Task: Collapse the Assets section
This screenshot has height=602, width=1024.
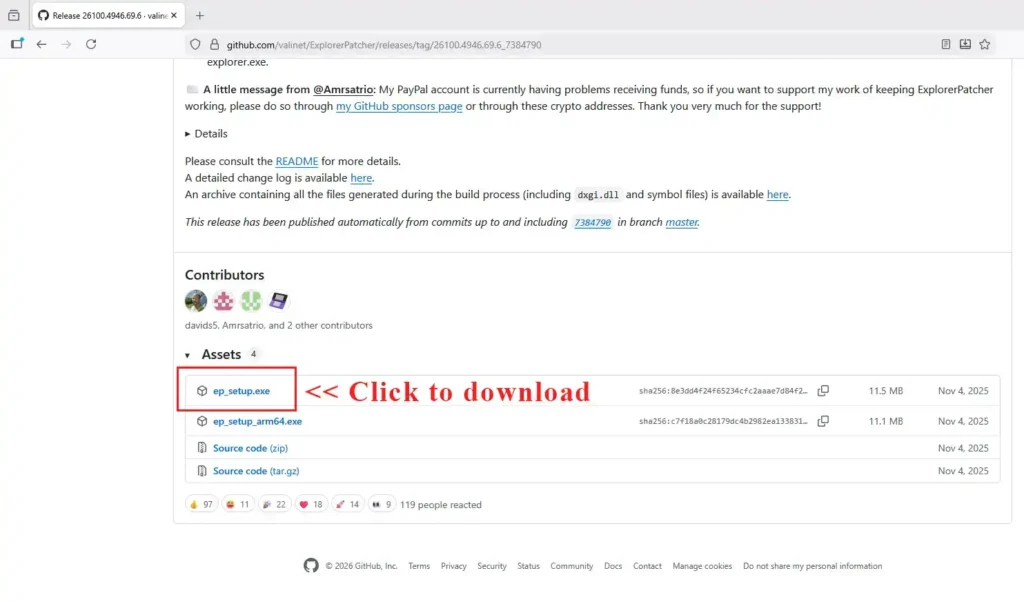Action: (189, 355)
